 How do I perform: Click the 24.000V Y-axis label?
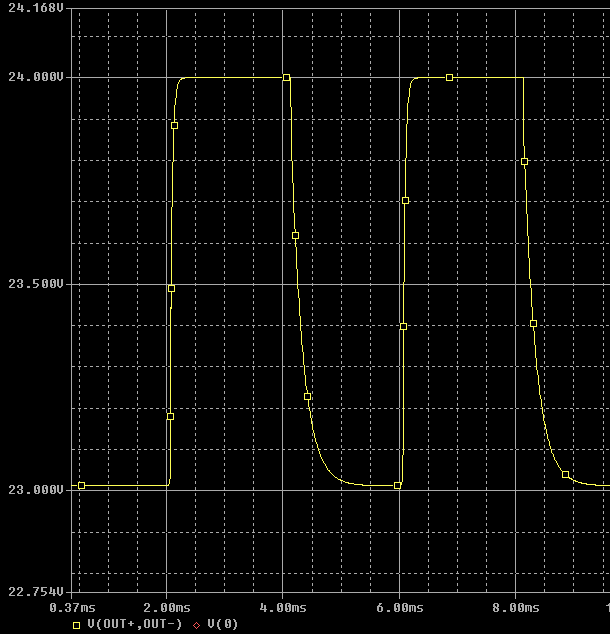tap(36, 77)
